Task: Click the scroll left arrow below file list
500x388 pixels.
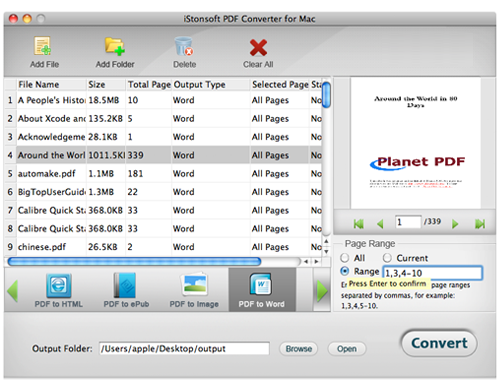Action: pos(306,262)
